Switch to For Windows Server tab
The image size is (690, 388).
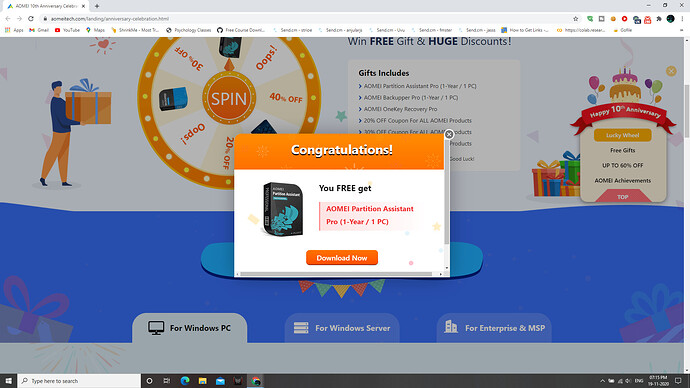click(342, 328)
